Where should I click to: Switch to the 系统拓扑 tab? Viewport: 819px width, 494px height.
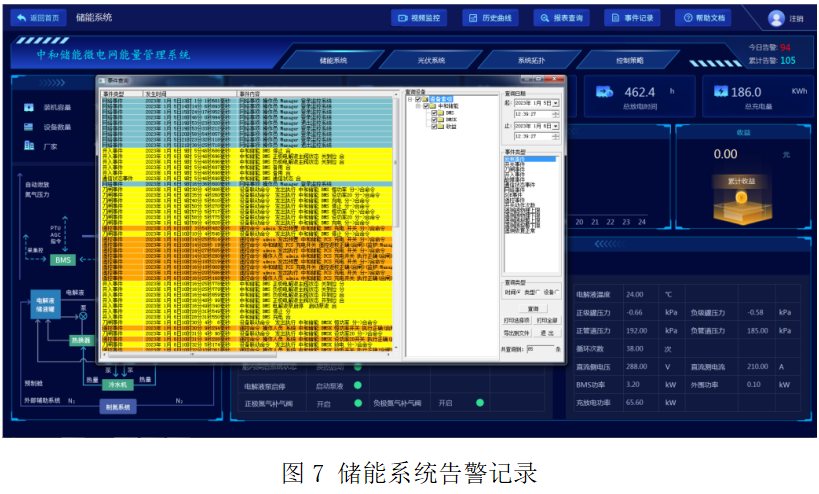(x=531, y=60)
